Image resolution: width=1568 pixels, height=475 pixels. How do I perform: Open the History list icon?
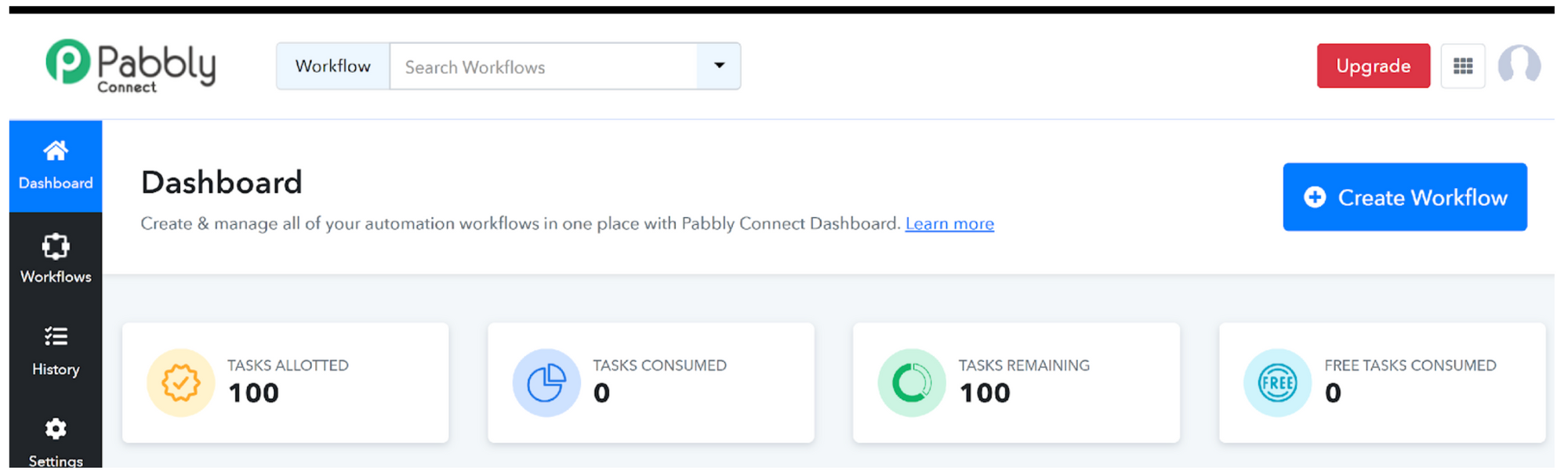[x=56, y=337]
